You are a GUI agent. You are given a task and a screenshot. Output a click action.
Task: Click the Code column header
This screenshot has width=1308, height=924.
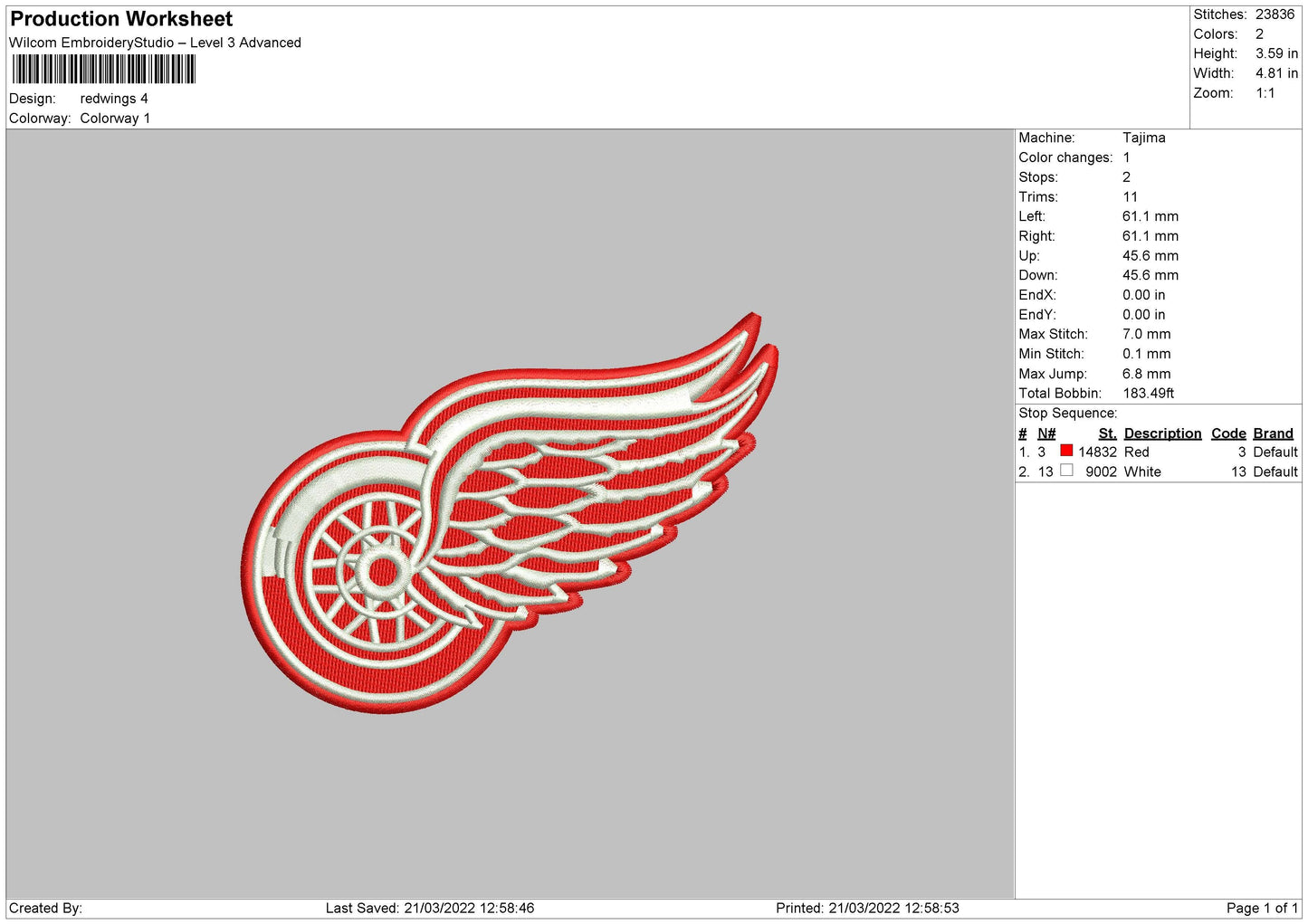point(1228,433)
